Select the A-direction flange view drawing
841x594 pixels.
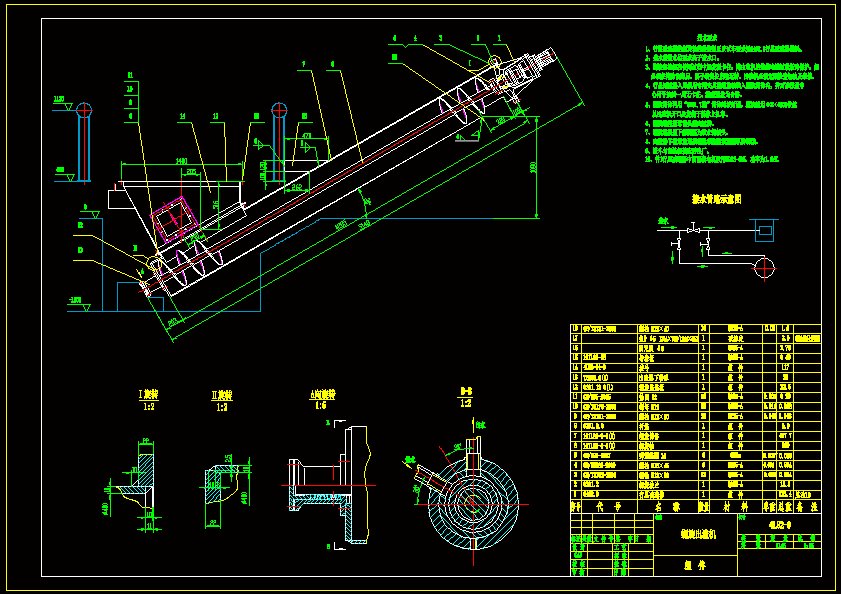pyautogui.click(x=329, y=485)
